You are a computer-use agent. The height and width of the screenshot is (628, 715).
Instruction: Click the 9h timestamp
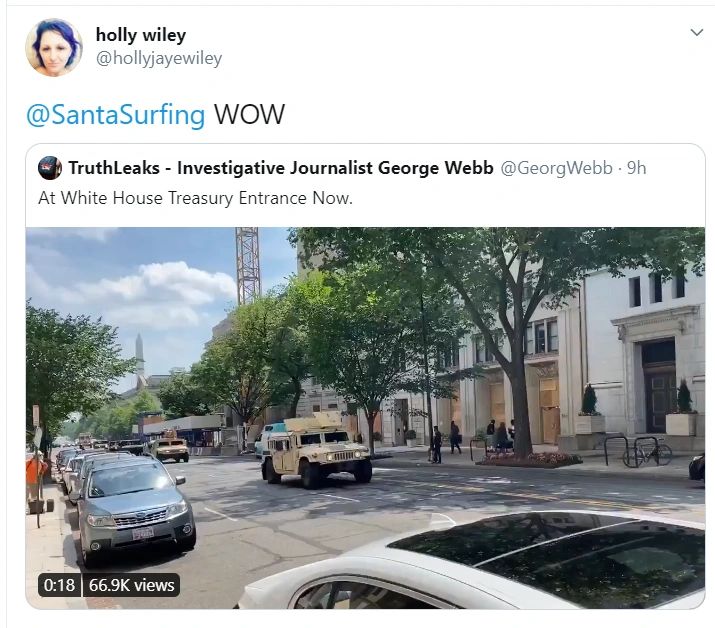pos(636,168)
